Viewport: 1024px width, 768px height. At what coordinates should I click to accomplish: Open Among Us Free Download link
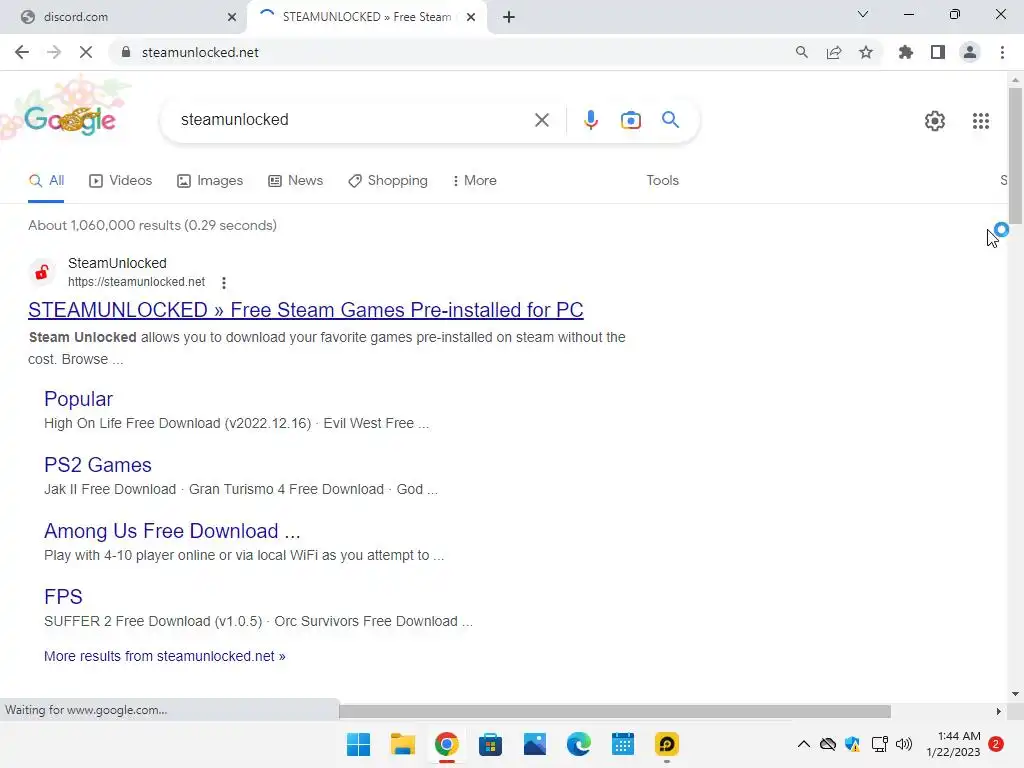tap(172, 531)
